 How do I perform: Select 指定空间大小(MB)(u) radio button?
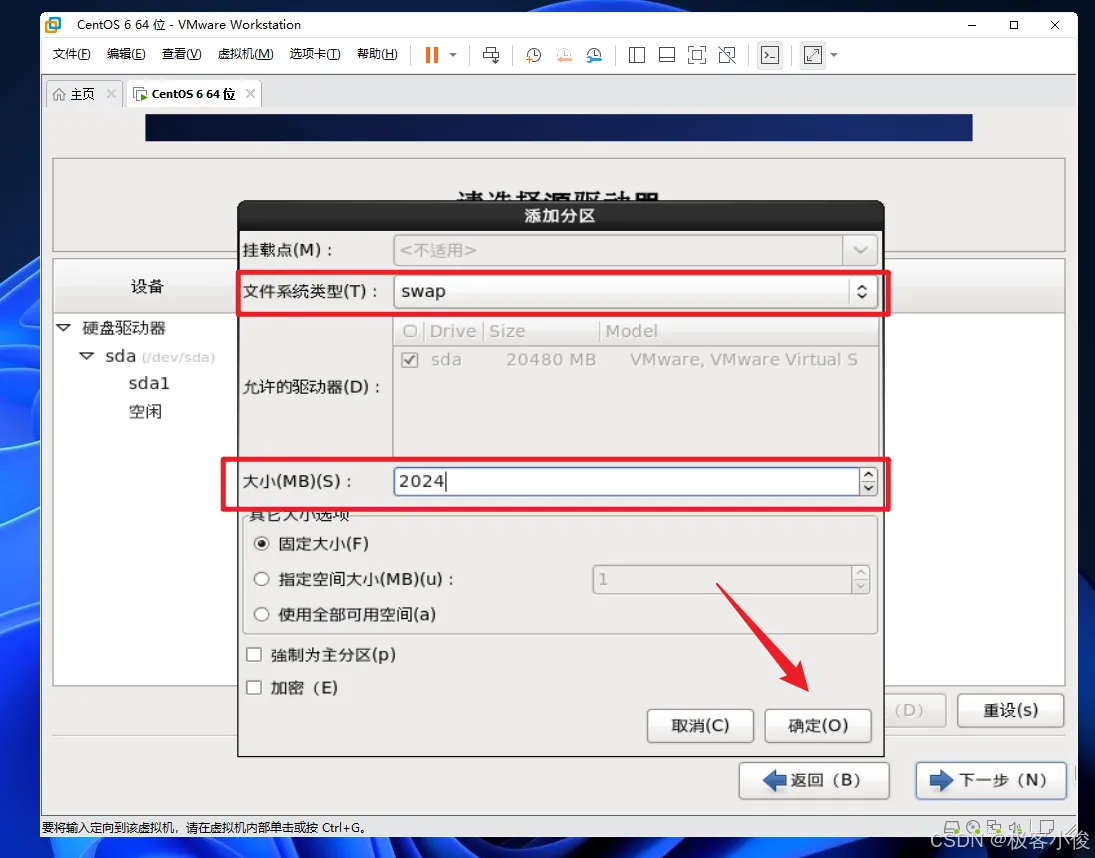tap(261, 579)
